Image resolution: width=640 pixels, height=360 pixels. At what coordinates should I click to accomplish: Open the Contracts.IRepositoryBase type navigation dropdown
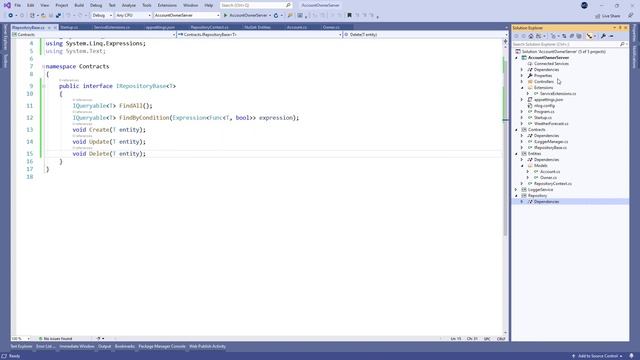click(x=259, y=35)
